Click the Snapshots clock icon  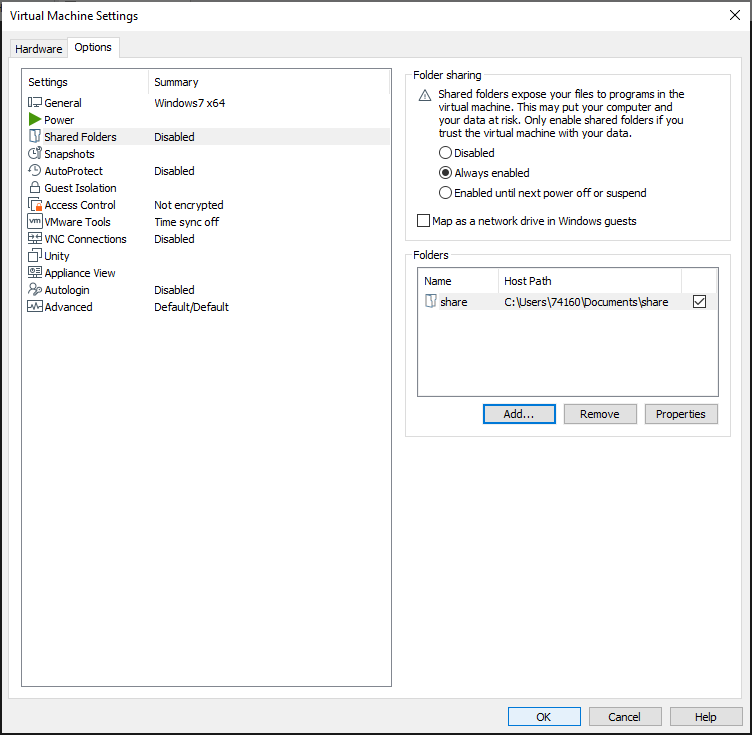pos(35,153)
